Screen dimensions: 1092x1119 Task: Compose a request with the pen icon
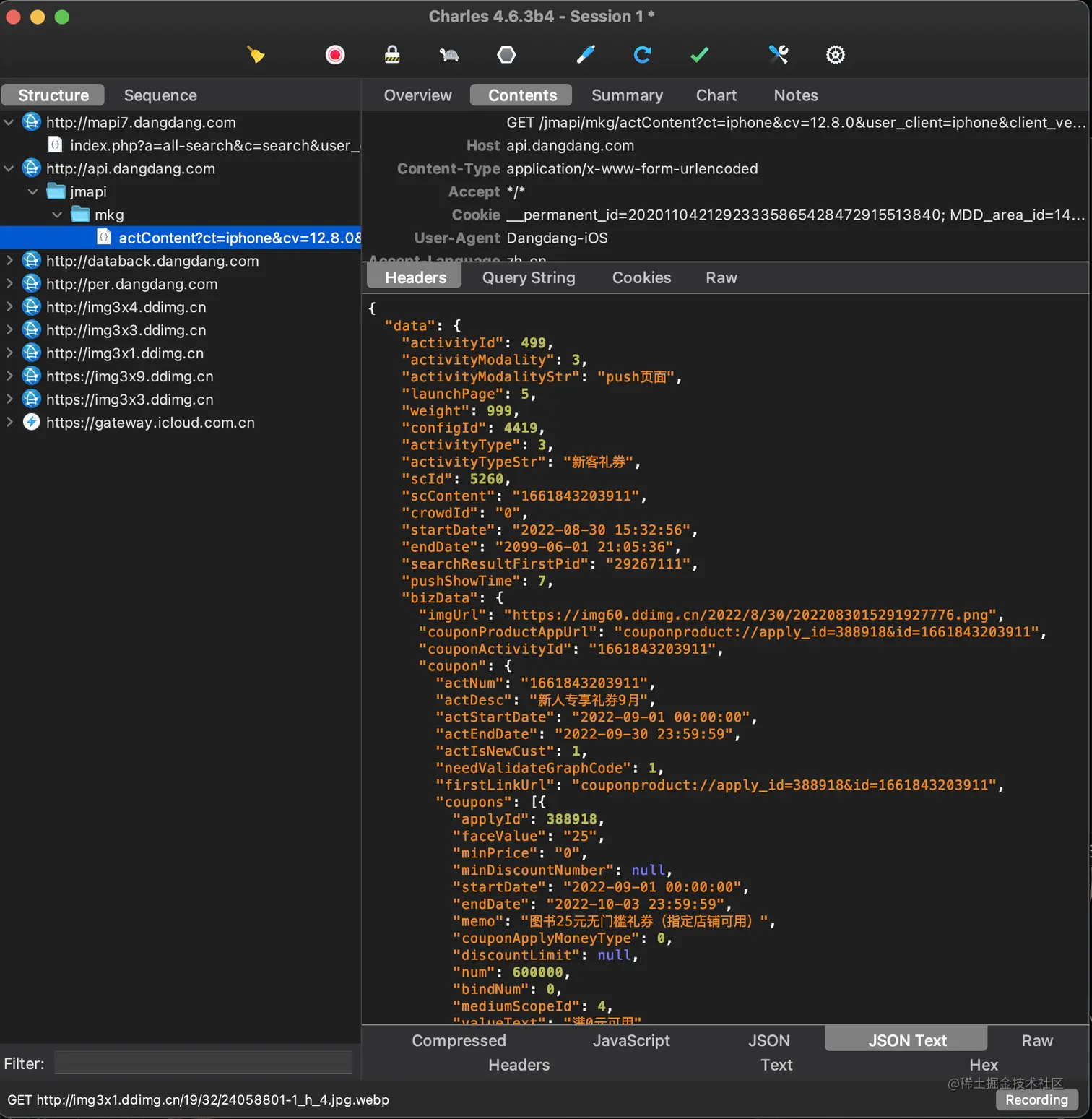click(586, 55)
